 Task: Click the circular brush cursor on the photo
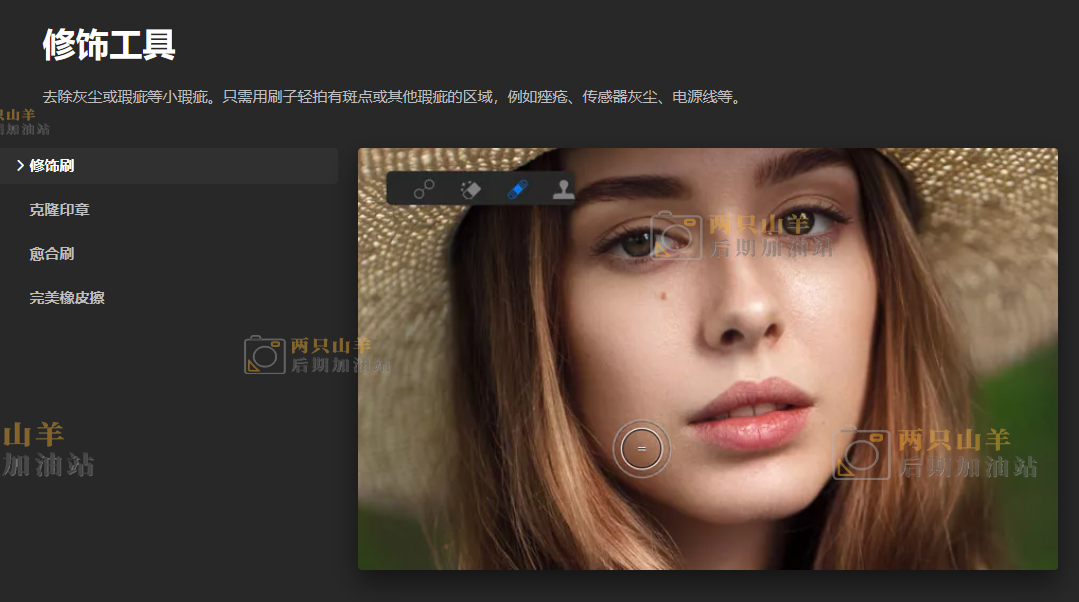point(641,449)
